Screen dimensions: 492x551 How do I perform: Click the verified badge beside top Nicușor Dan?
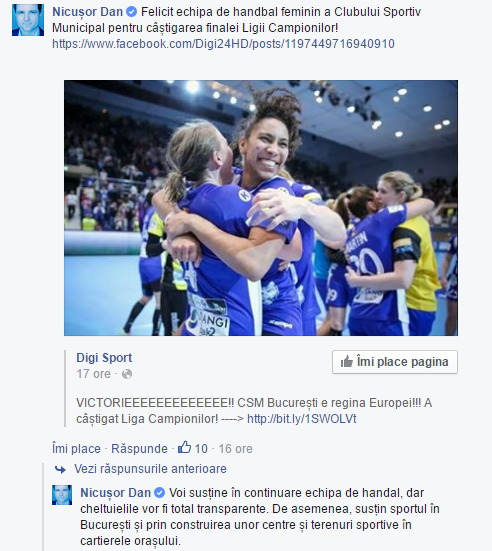click(x=131, y=12)
